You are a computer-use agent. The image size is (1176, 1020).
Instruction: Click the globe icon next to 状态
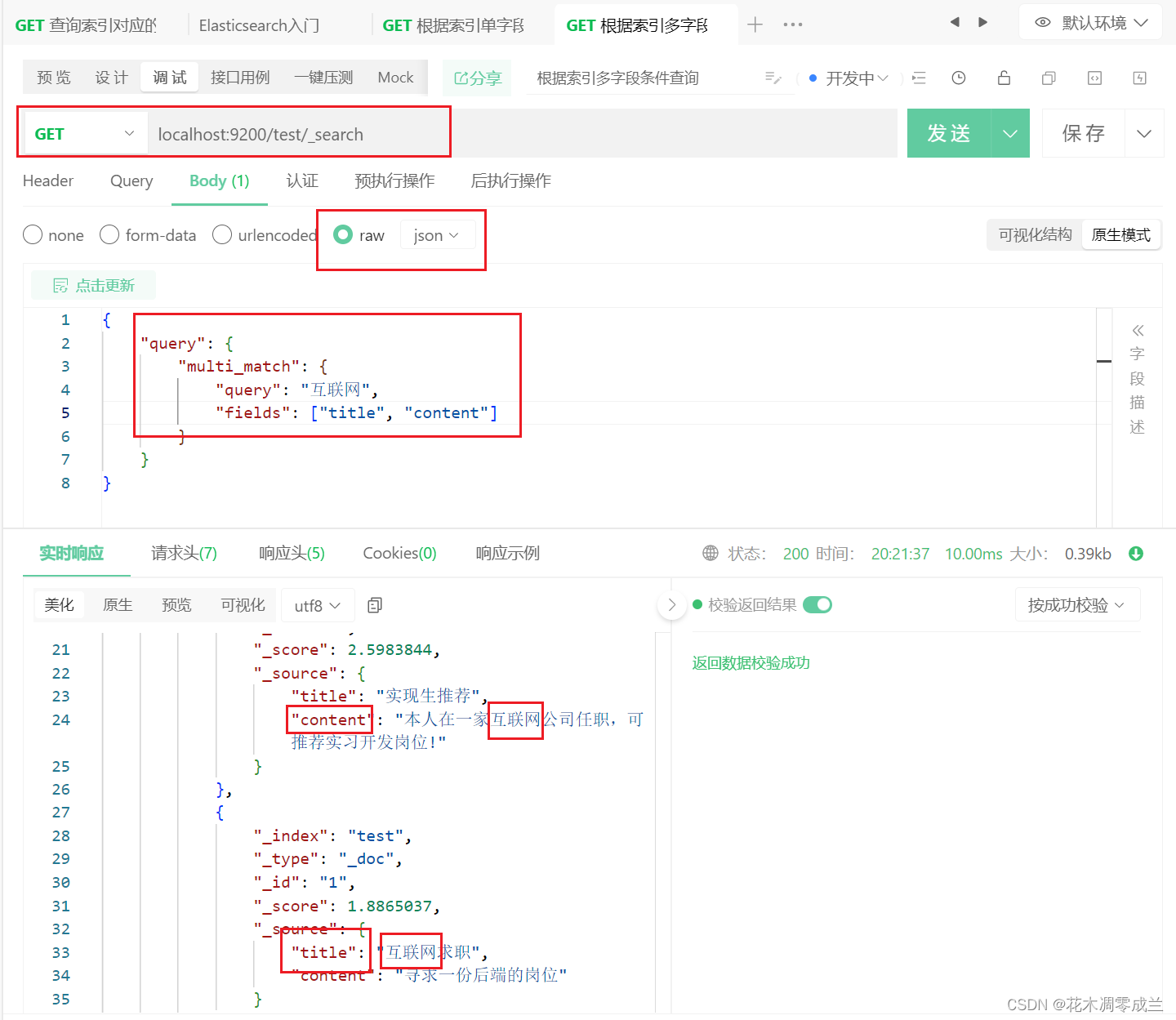coord(710,554)
